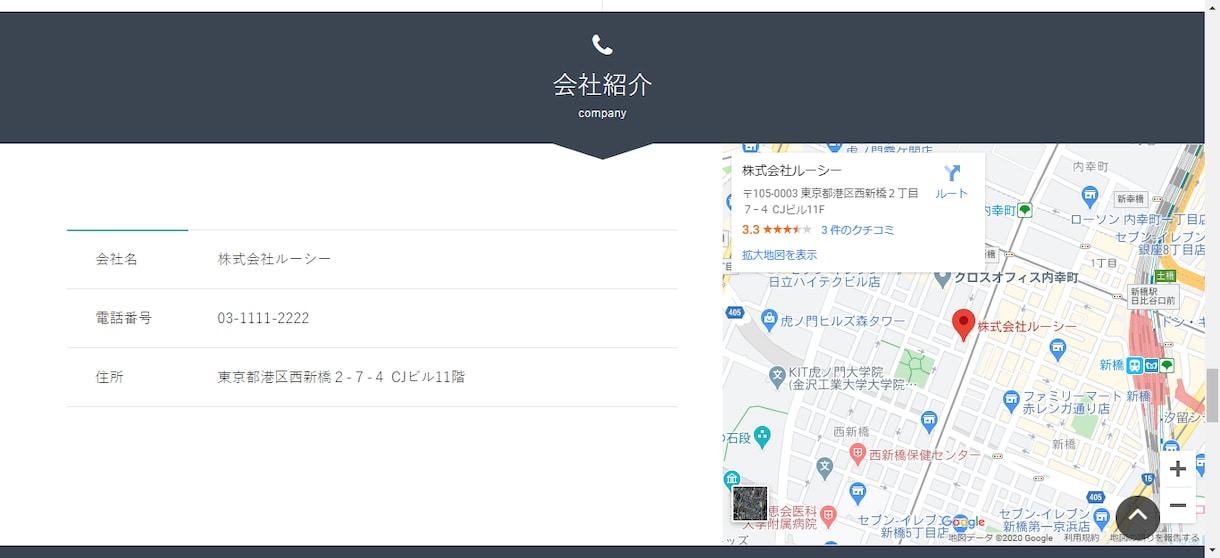Open the 3 件のクチコミ reviews link
This screenshot has width=1220, height=558.
(857, 230)
